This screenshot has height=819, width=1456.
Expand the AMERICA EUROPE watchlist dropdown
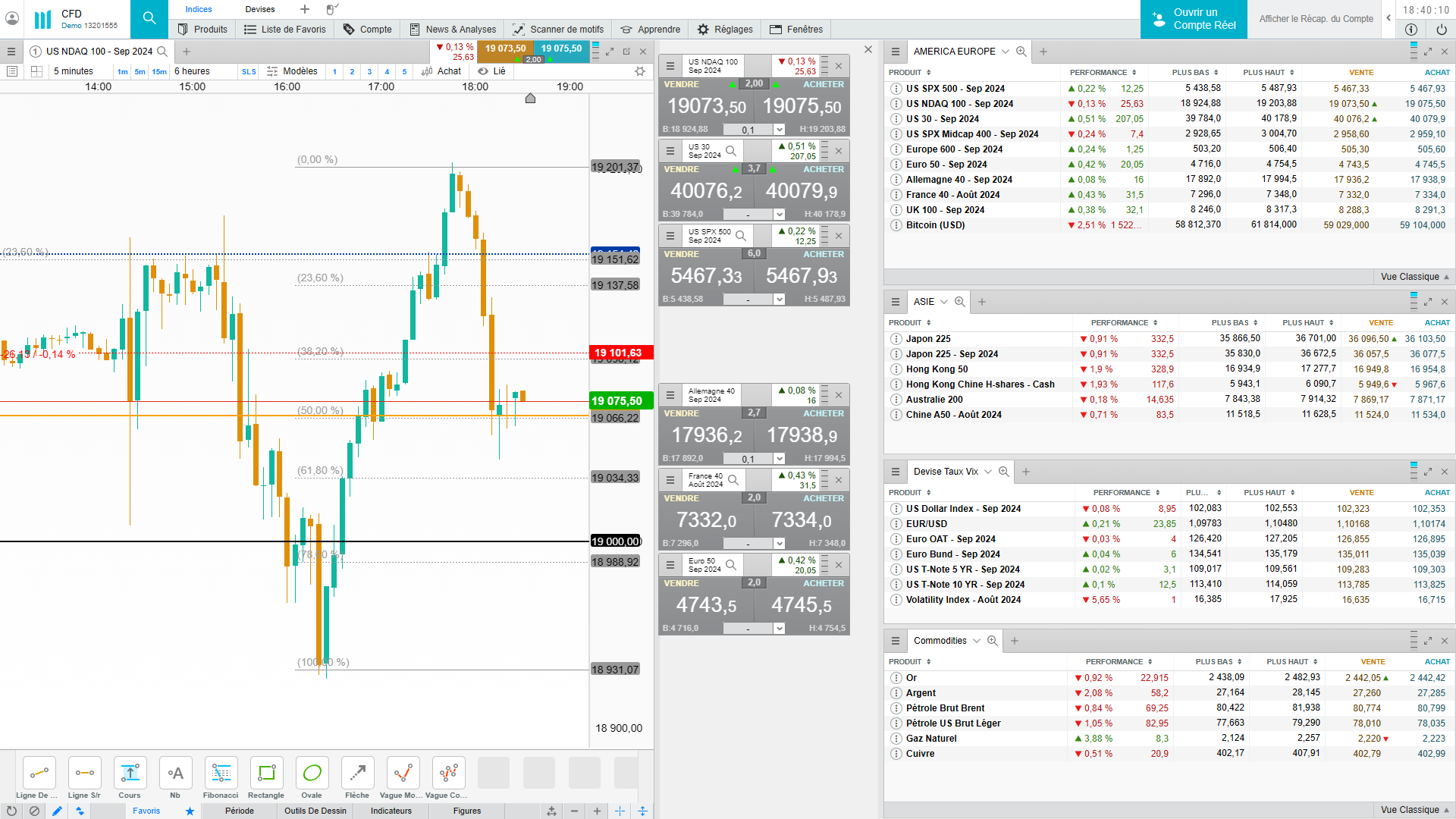(1006, 52)
